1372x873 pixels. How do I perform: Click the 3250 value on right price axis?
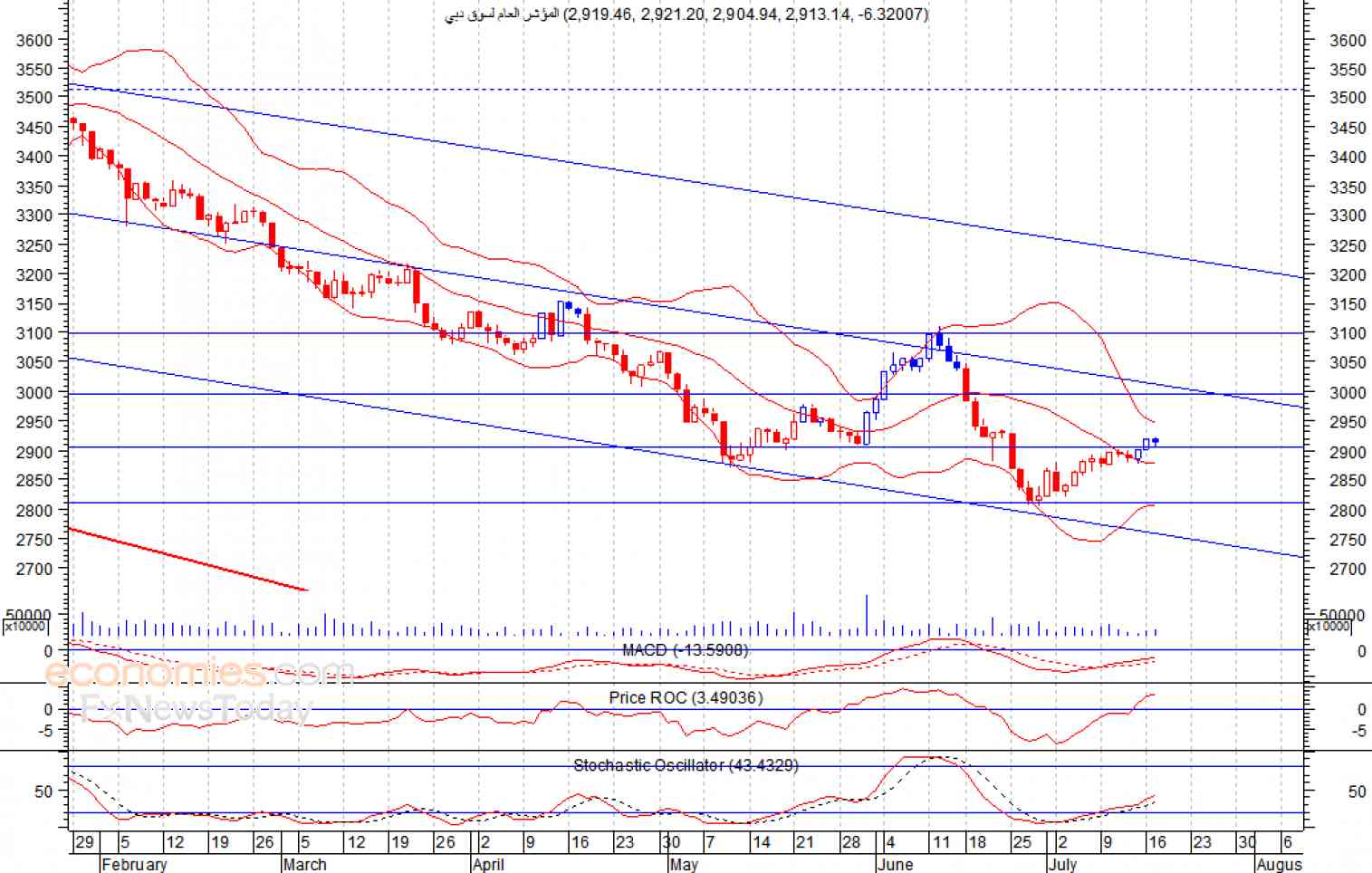click(1348, 245)
